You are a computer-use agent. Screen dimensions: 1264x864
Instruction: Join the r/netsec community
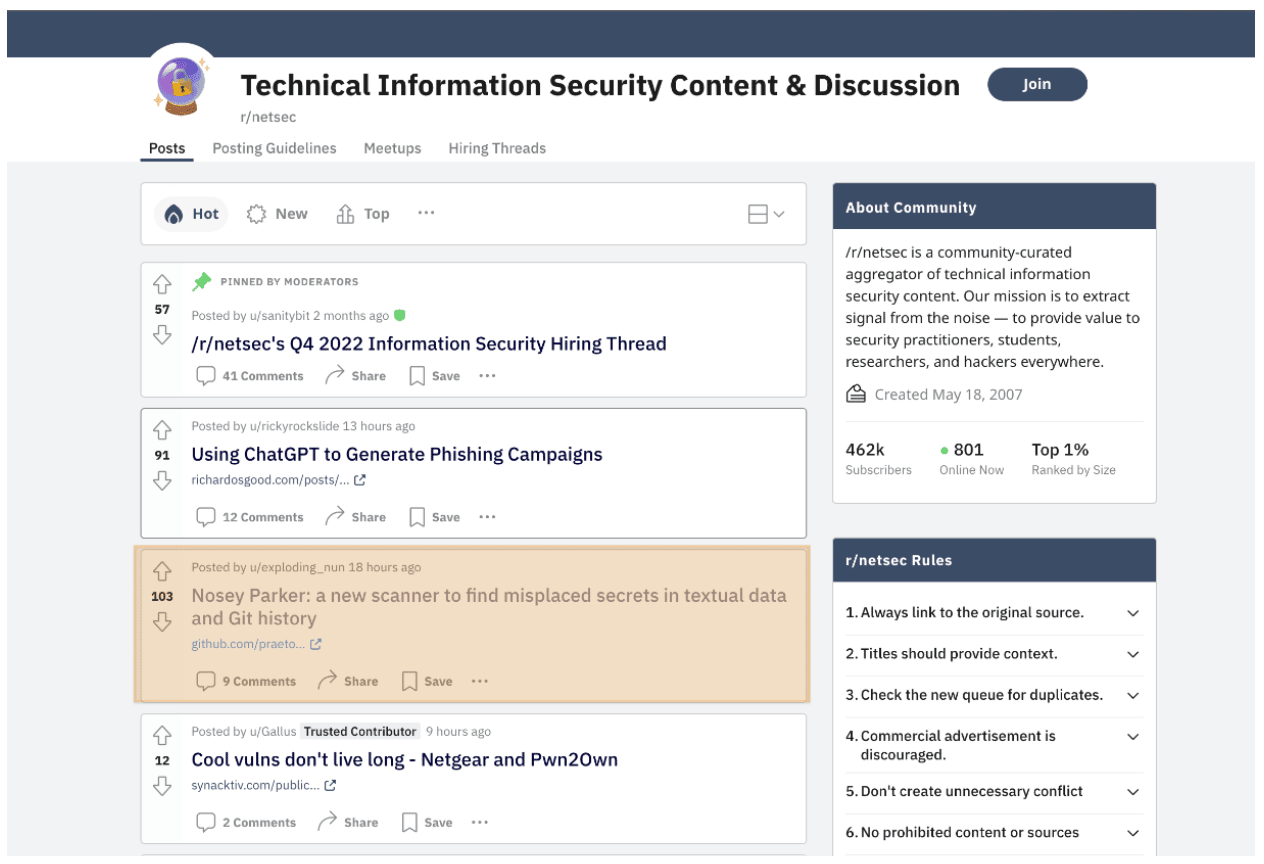click(x=1037, y=84)
